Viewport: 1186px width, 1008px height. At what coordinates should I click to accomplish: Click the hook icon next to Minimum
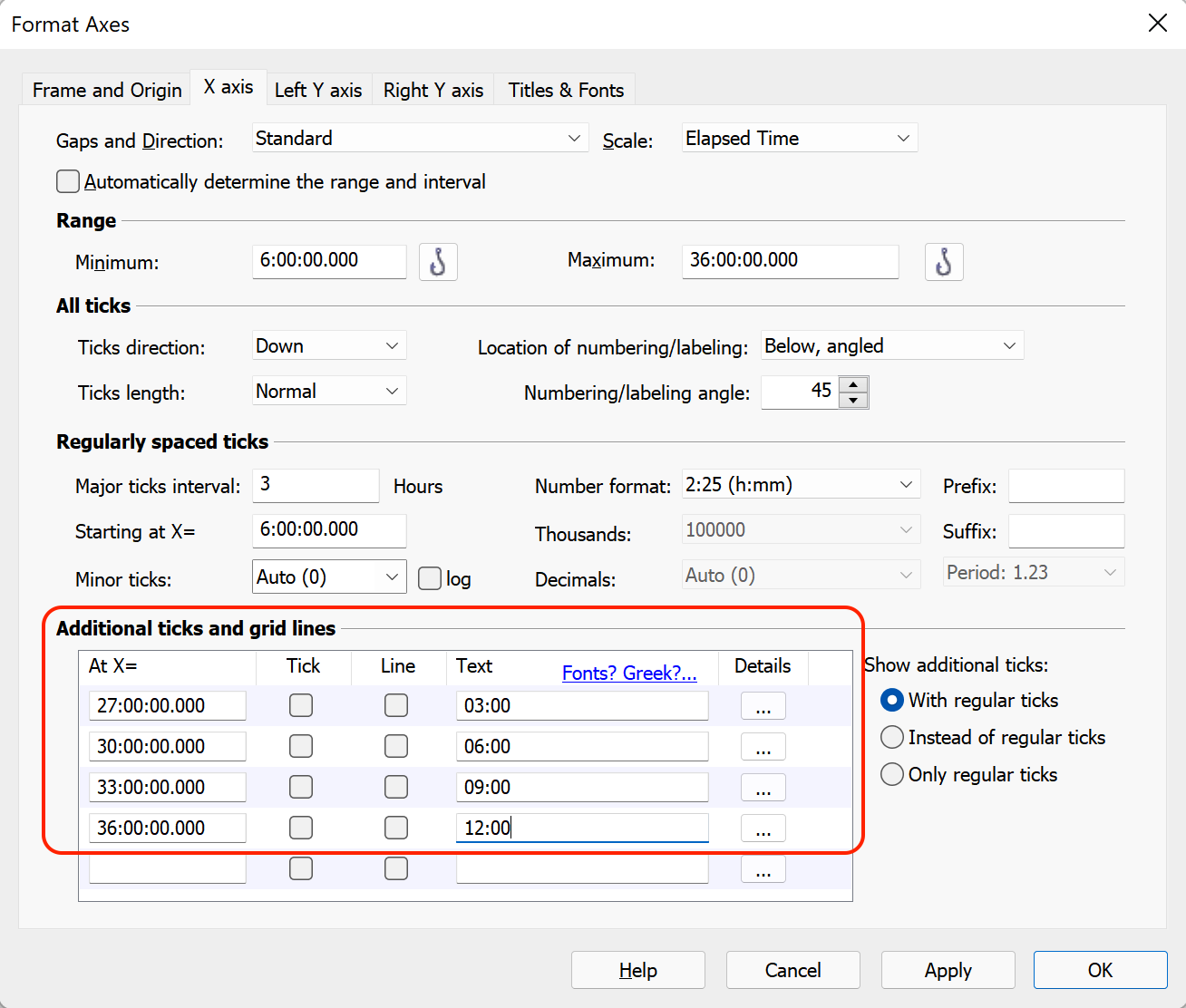tap(438, 262)
